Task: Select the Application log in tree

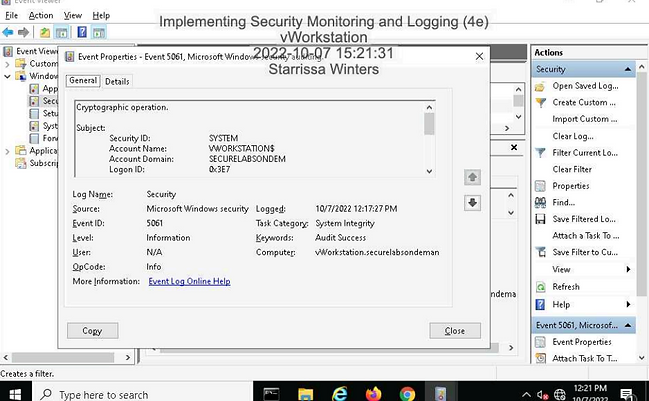Action: coord(45,89)
